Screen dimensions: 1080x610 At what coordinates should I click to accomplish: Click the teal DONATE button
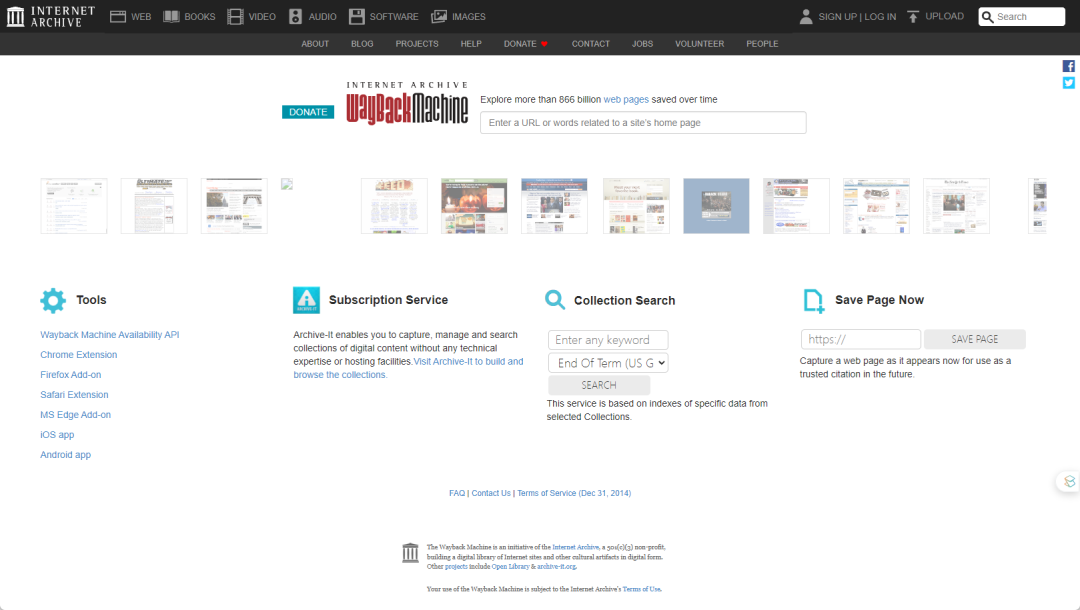[308, 112]
